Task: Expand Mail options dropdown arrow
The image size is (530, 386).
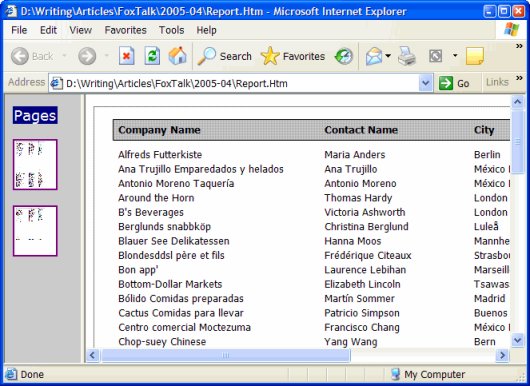Action: click(x=388, y=56)
